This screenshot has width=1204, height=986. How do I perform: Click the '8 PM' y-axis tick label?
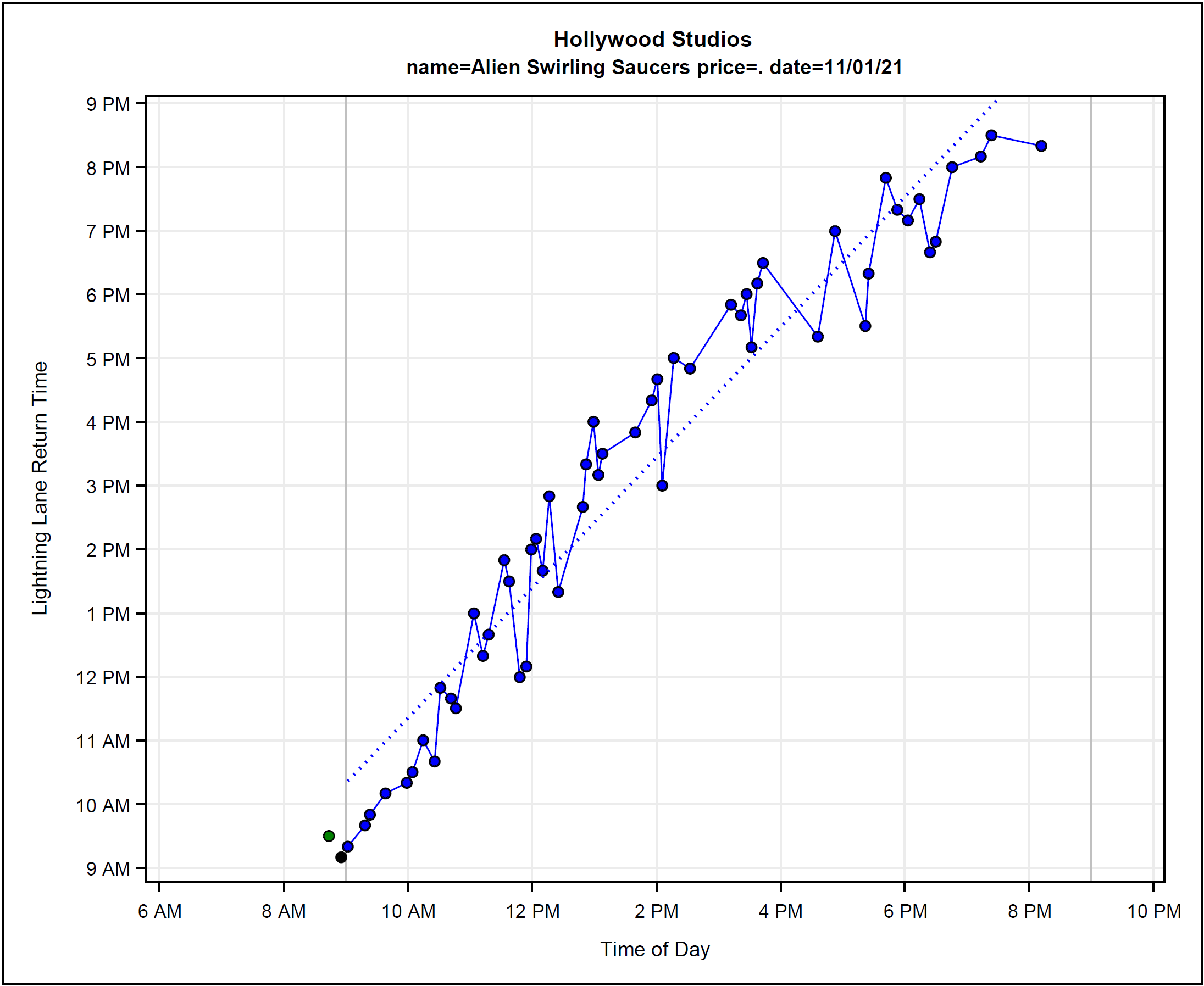[108, 168]
